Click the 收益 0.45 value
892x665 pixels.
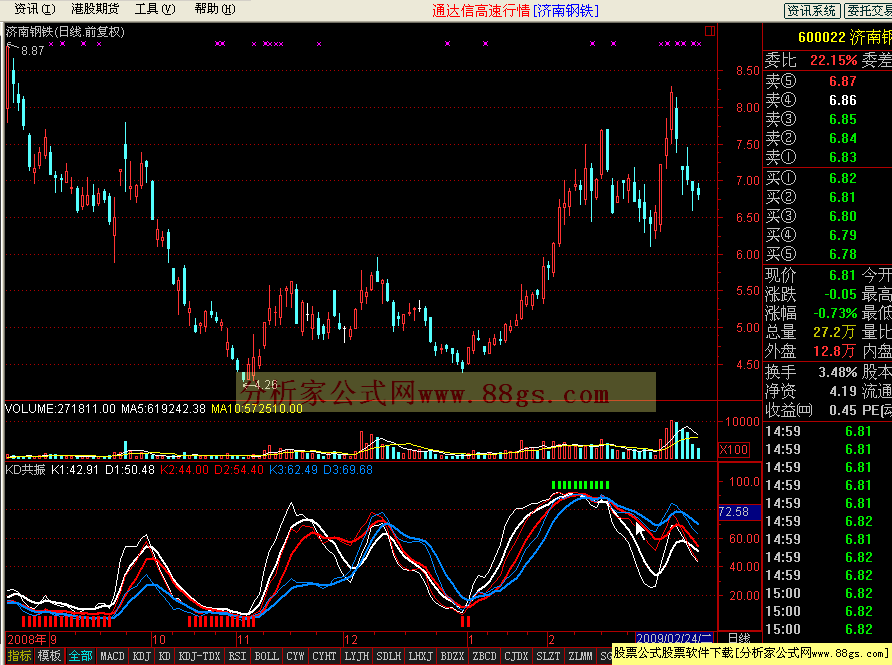click(843, 410)
